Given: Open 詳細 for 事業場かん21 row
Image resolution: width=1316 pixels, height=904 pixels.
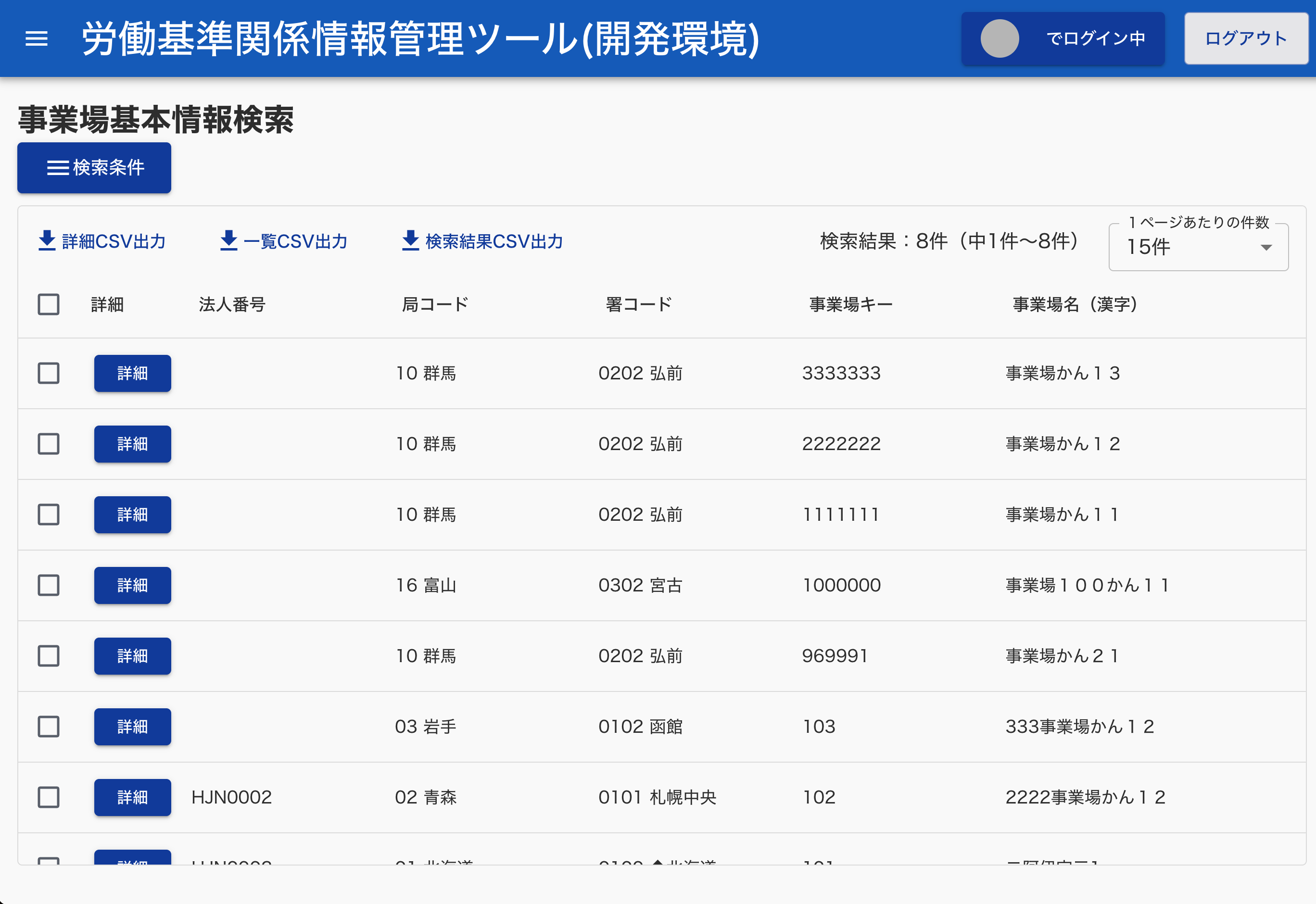Looking at the screenshot, I should [132, 656].
